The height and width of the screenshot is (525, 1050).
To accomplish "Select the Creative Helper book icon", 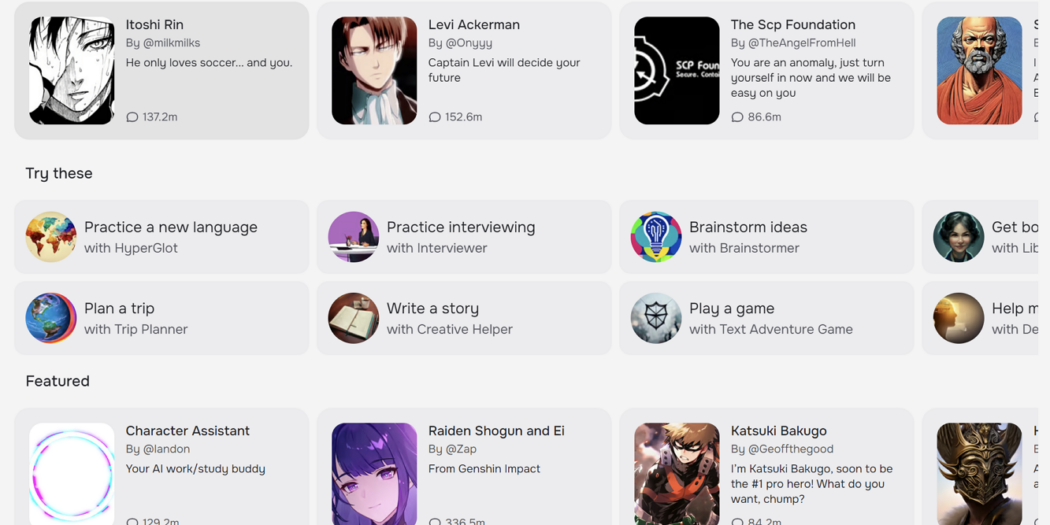I will [x=354, y=318].
